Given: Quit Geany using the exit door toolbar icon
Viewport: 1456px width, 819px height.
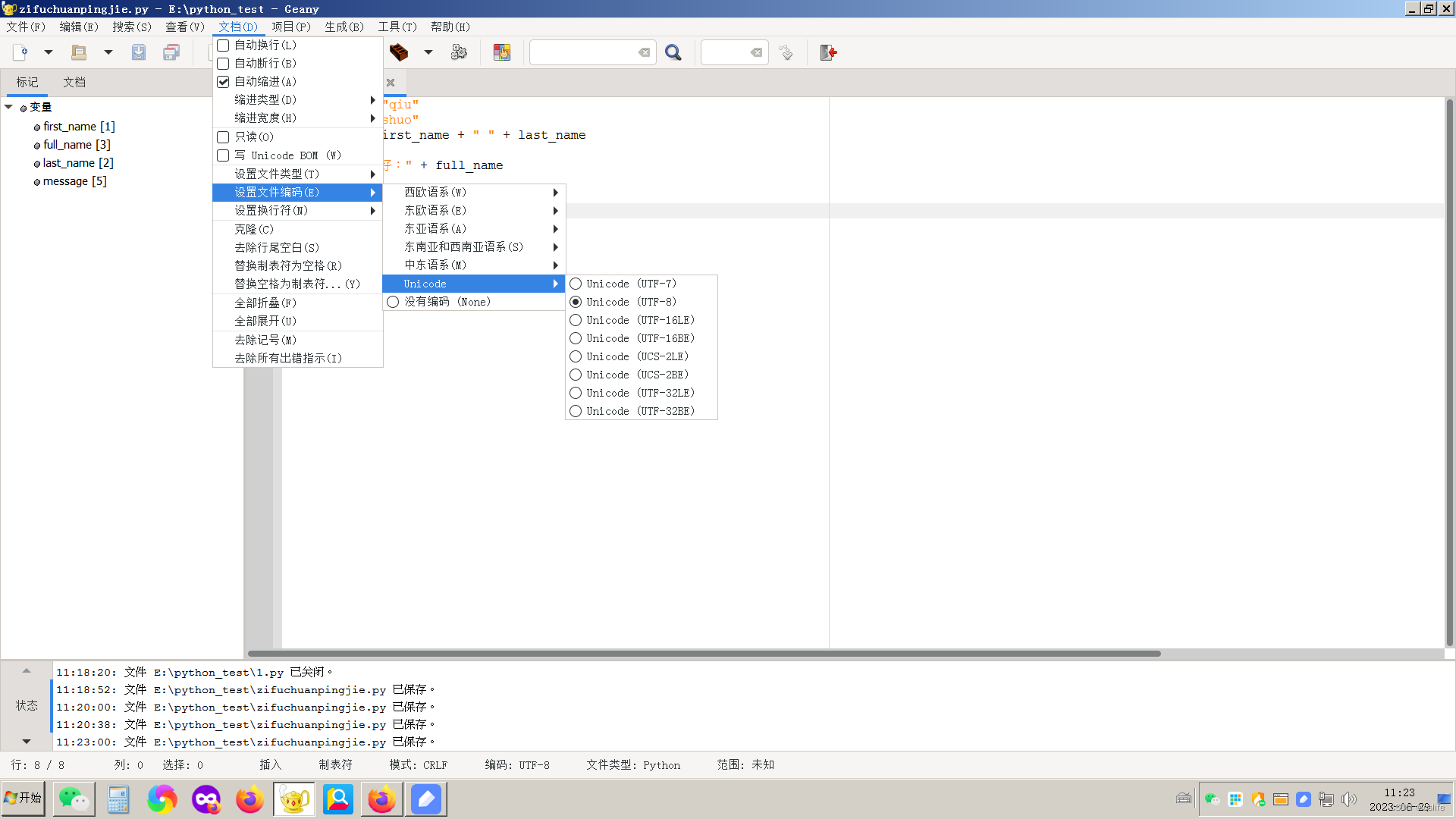Looking at the screenshot, I should 827,52.
